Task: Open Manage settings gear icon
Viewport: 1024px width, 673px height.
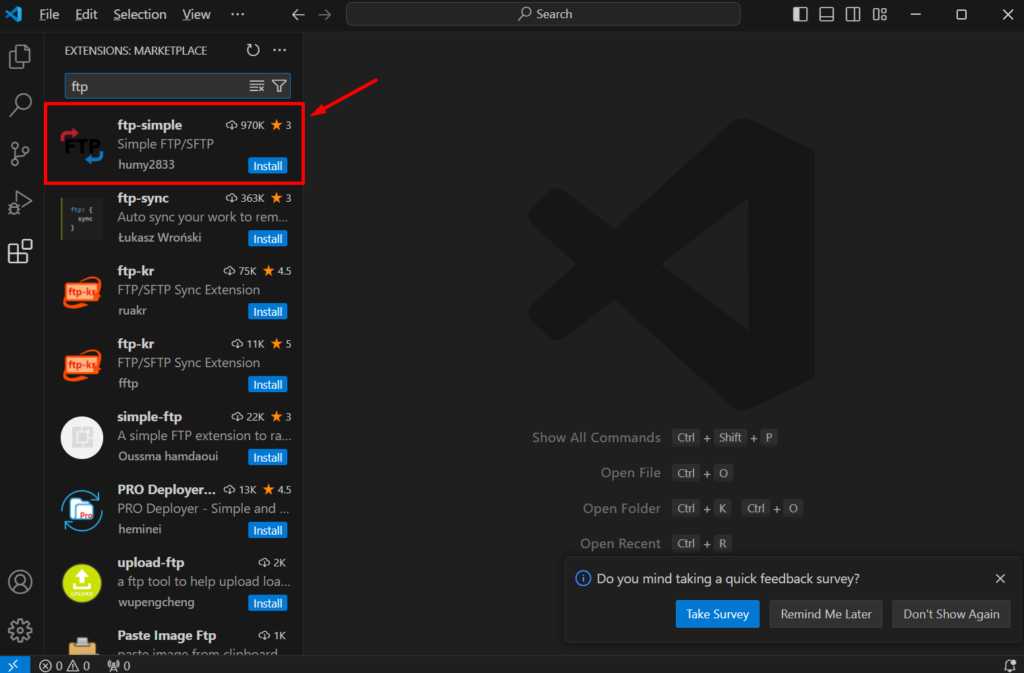Action: click(x=20, y=630)
